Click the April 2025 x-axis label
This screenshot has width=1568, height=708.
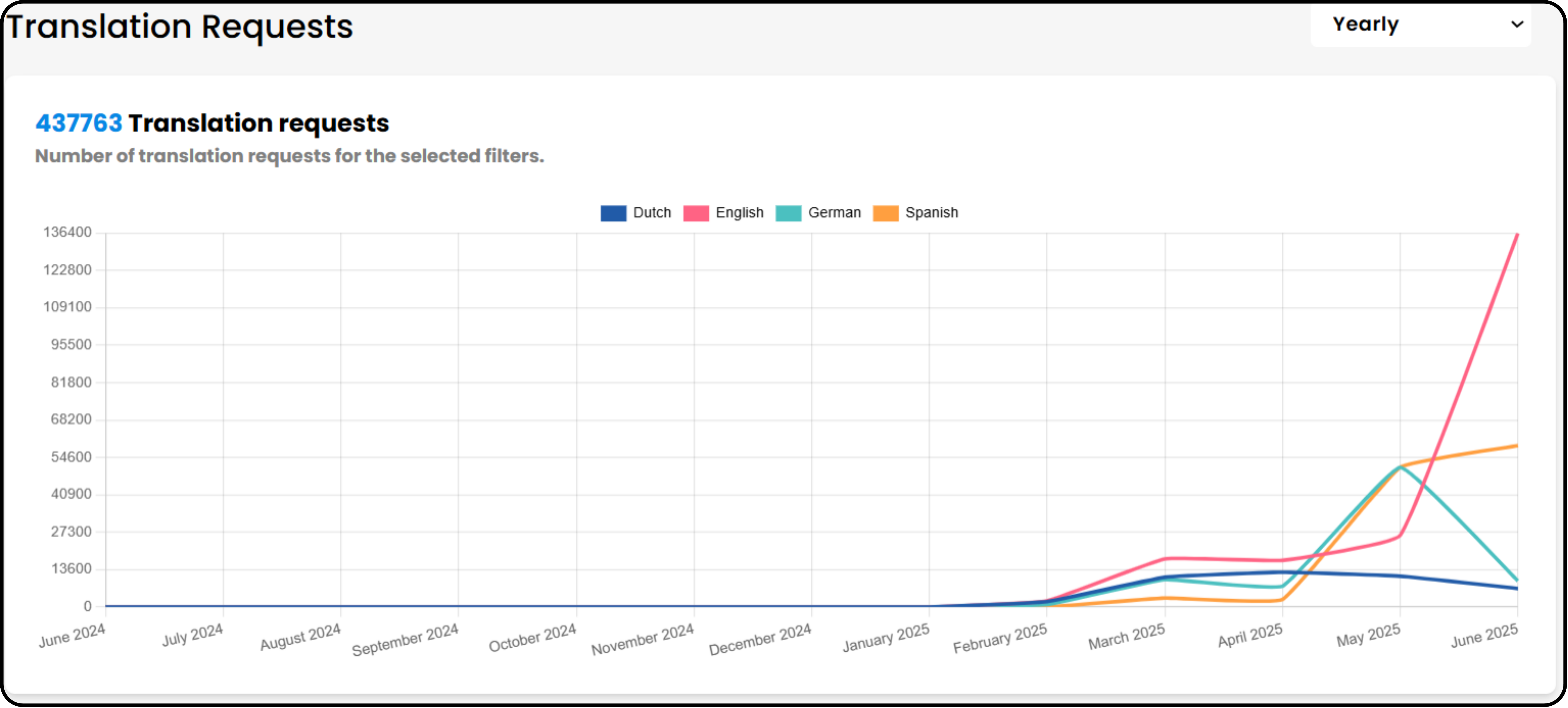1250,636
